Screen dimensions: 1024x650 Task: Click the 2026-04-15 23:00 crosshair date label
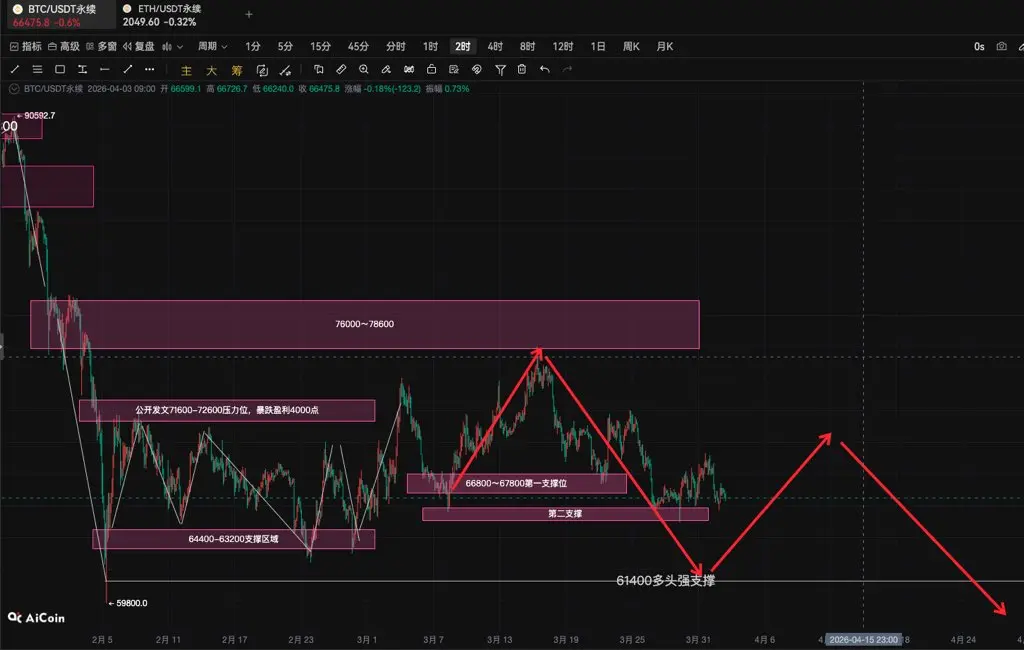[863, 640]
